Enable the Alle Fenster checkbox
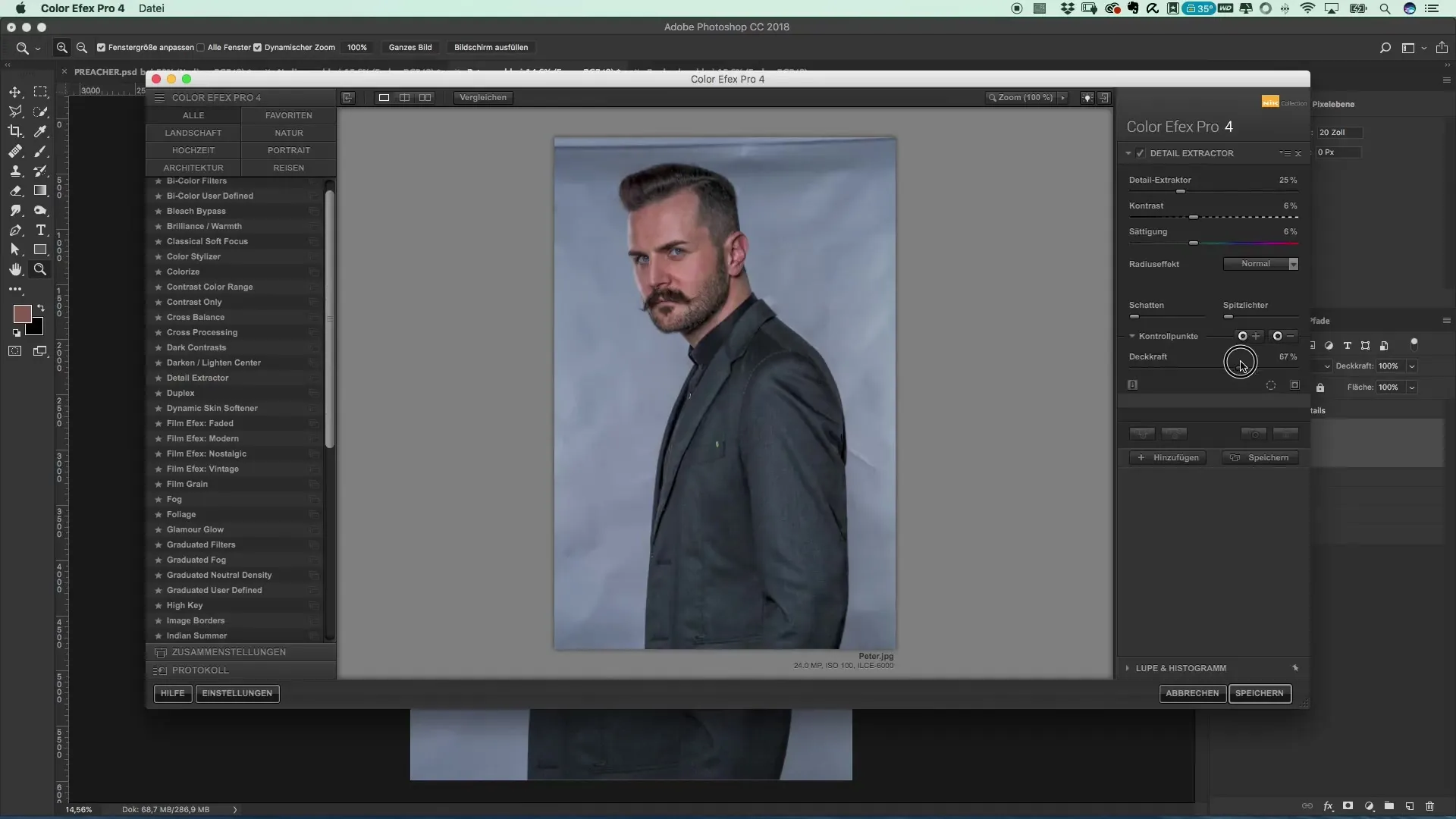 (200, 47)
